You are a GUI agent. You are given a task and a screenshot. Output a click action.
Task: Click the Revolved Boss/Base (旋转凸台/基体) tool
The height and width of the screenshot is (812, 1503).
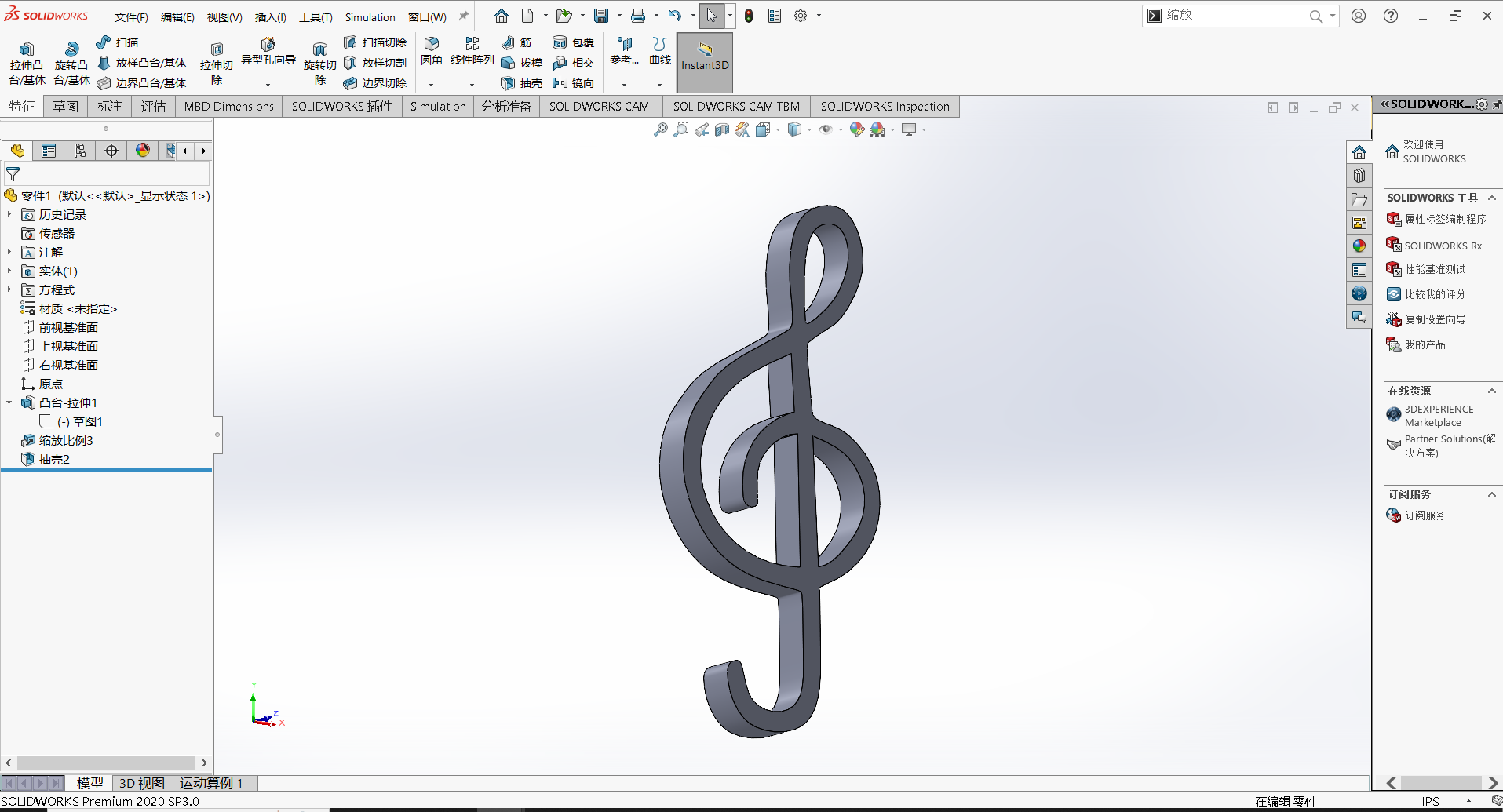tap(71, 63)
